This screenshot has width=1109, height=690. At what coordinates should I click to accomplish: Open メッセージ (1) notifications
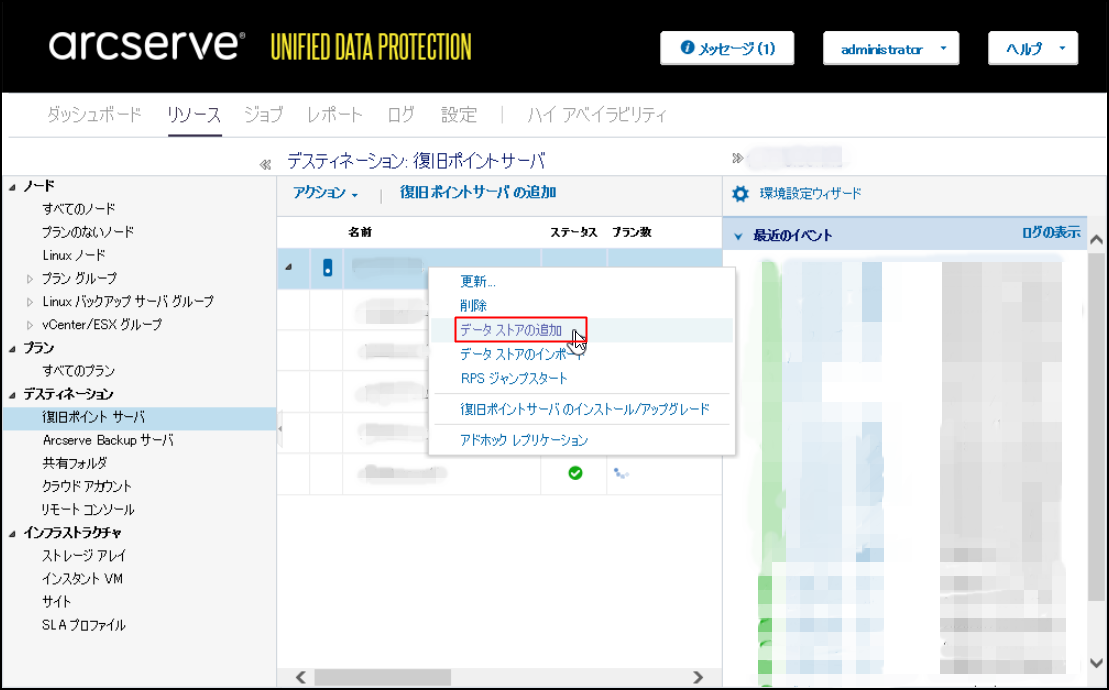click(727, 48)
